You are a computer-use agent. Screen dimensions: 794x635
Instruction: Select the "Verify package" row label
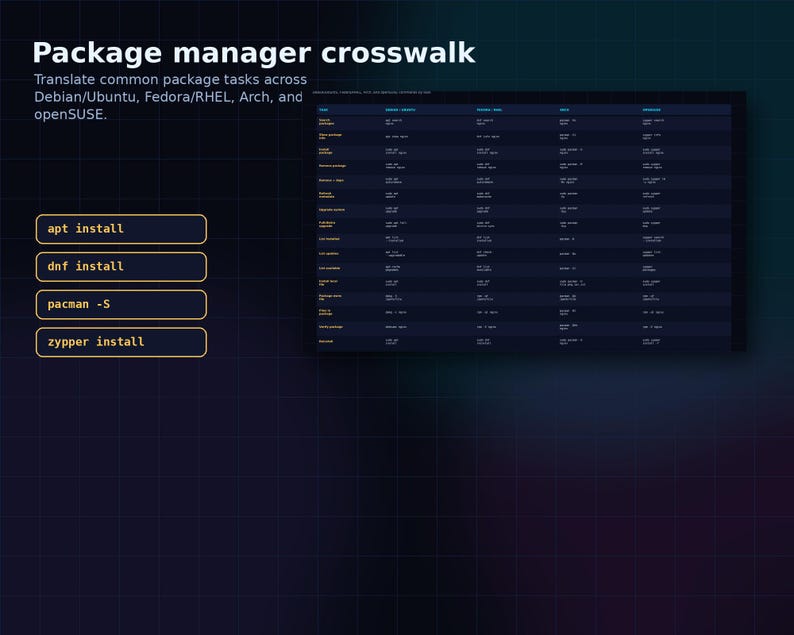pos(331,327)
